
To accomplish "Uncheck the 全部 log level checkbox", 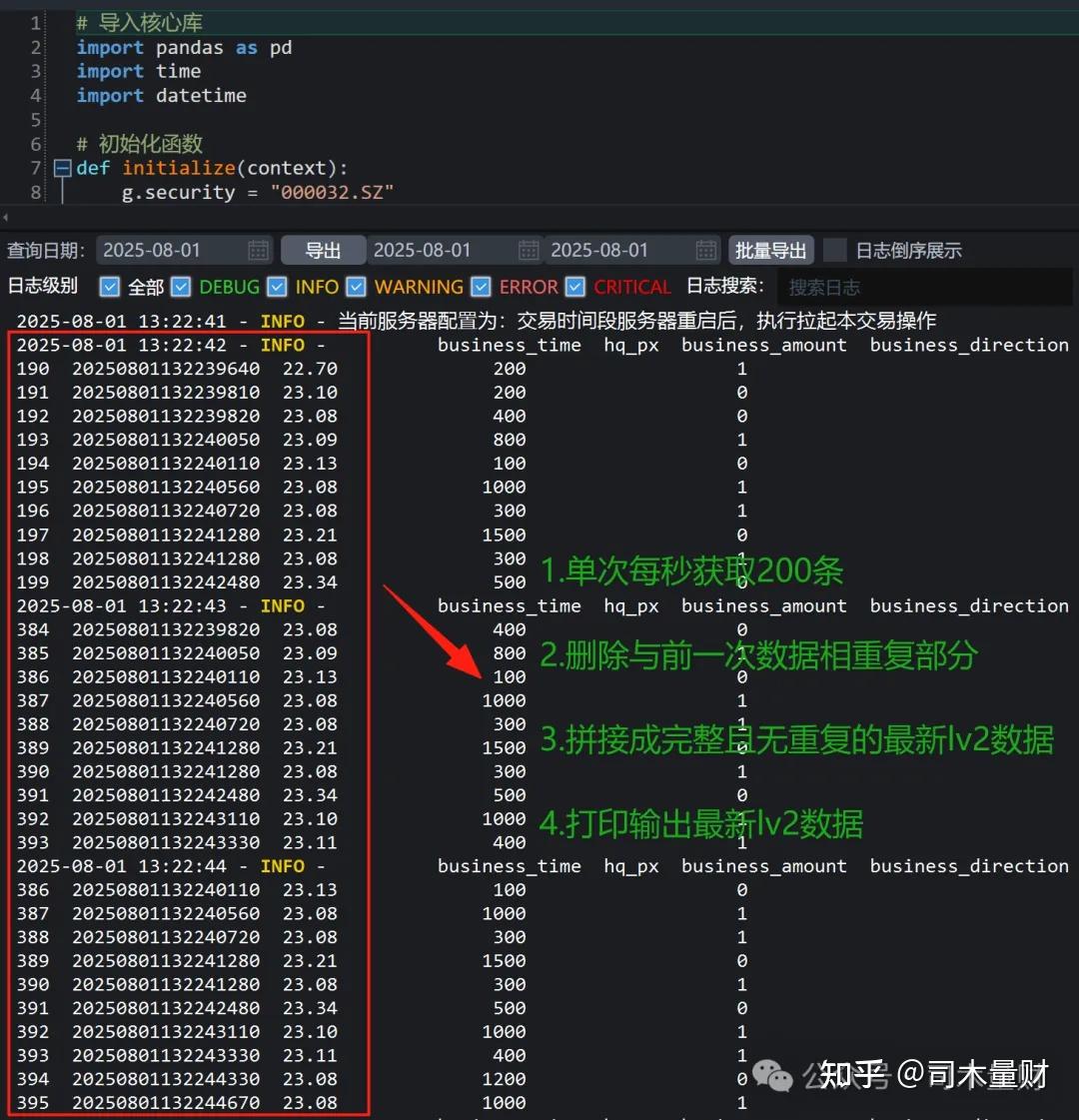I will click(109, 287).
